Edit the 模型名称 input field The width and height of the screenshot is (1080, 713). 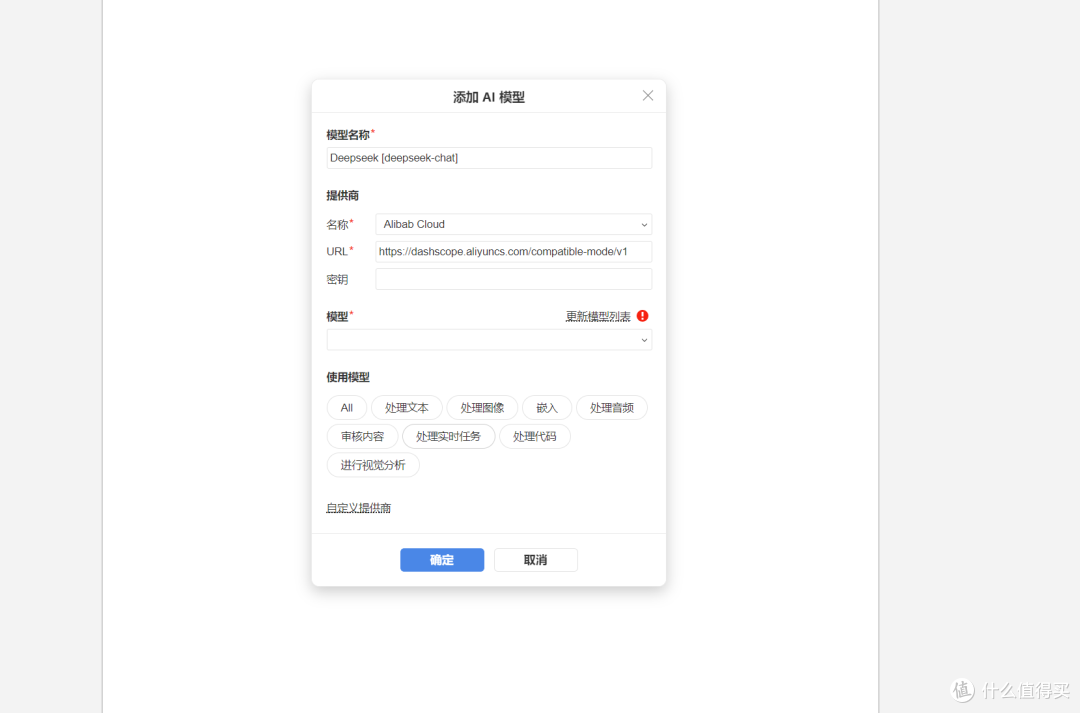(x=489, y=158)
